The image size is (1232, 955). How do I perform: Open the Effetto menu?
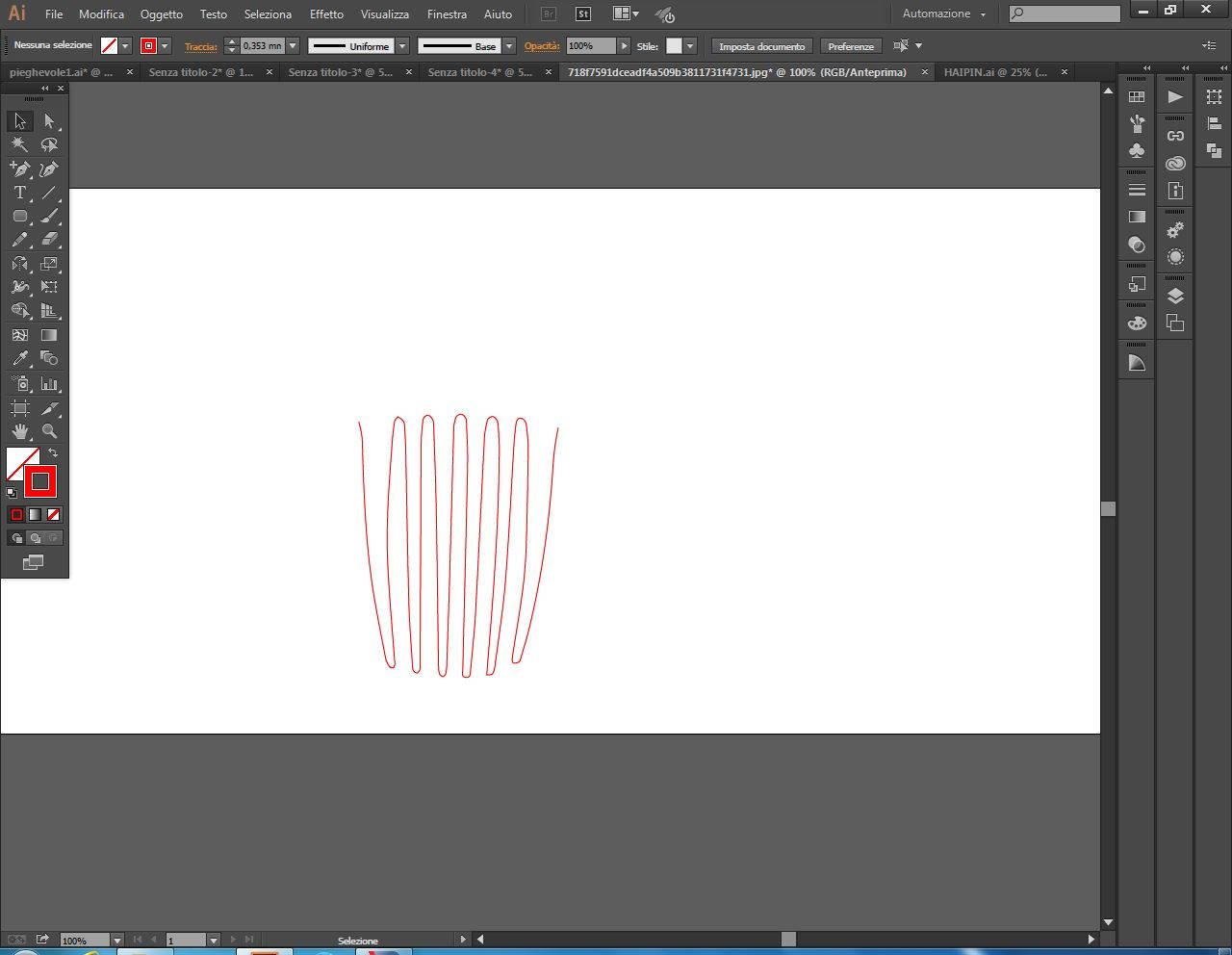(326, 14)
